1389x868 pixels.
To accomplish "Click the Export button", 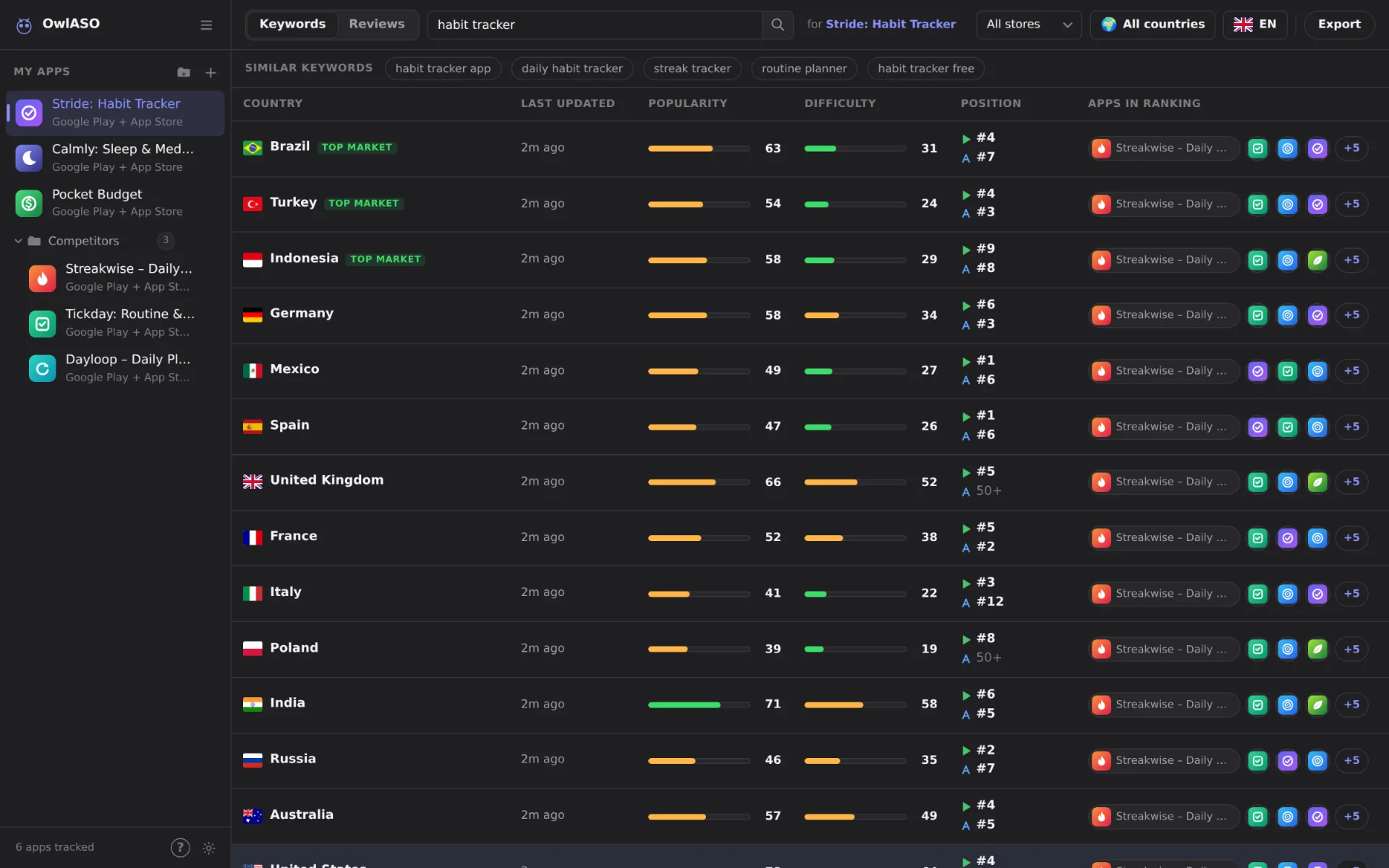I will [1339, 25].
